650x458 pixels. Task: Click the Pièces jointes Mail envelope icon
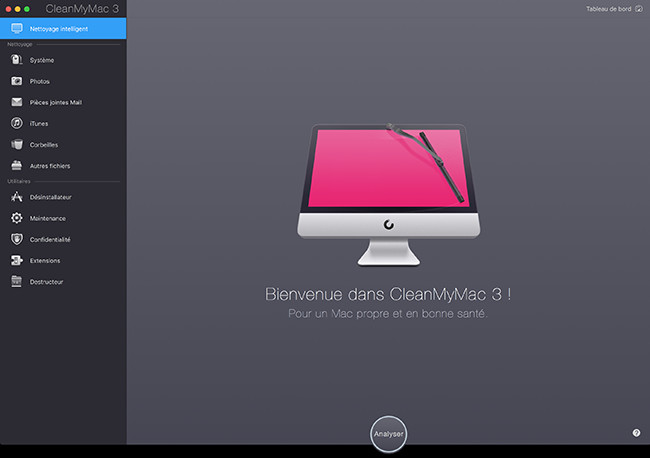pyautogui.click(x=17, y=102)
